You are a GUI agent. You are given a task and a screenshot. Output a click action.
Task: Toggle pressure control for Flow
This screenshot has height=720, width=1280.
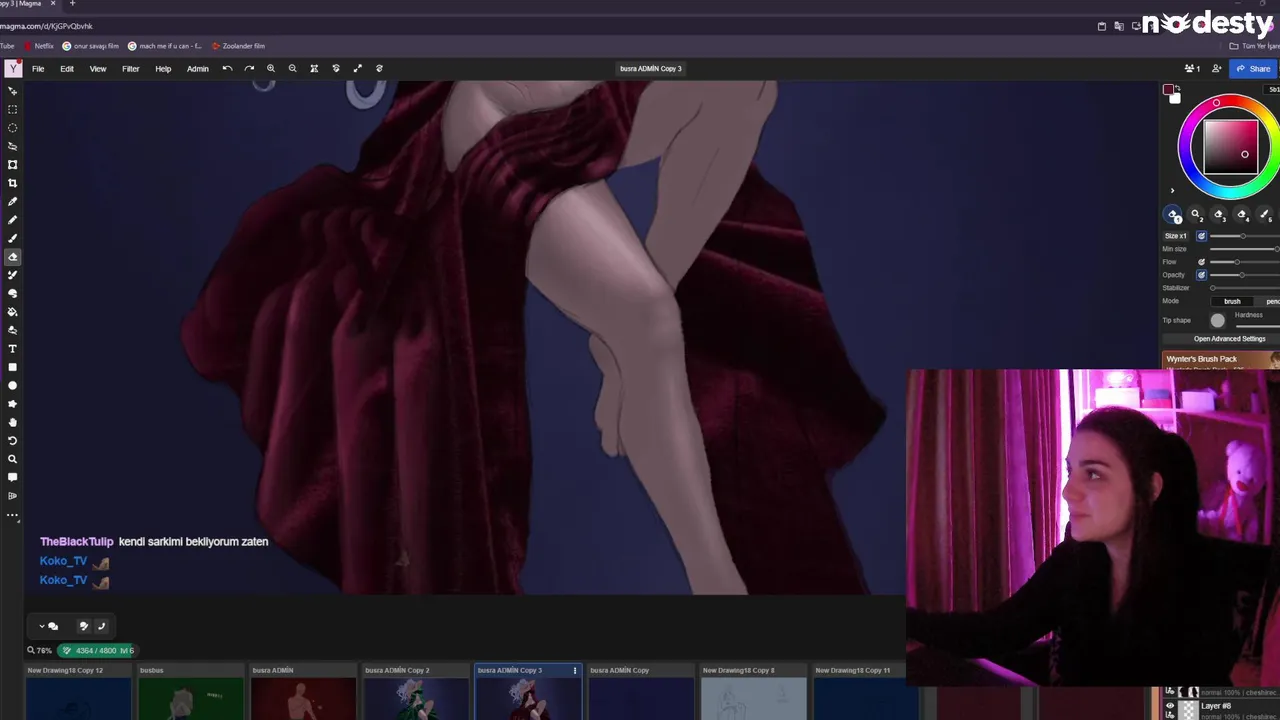click(1201, 262)
